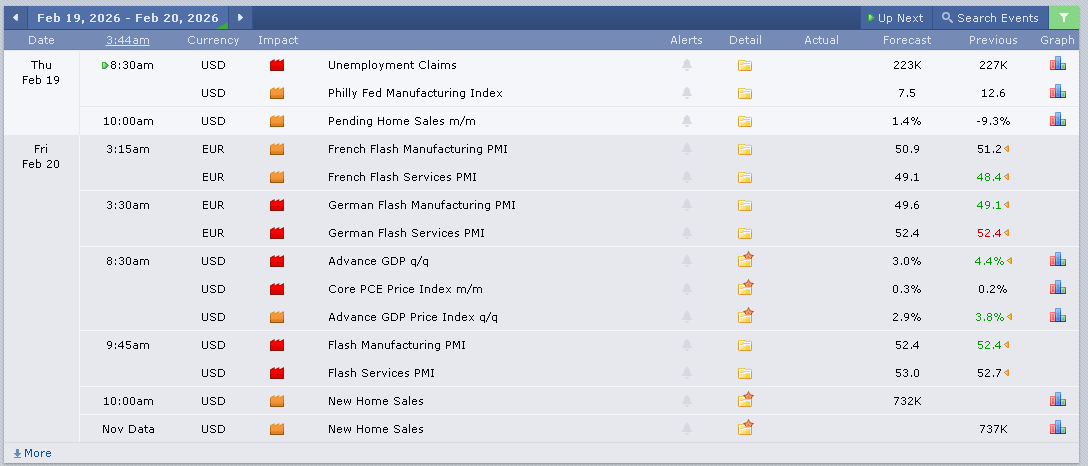Screen dimensions: 1088x466
Task: Open graph for Unemployment Claims
Action: tap(1057, 65)
